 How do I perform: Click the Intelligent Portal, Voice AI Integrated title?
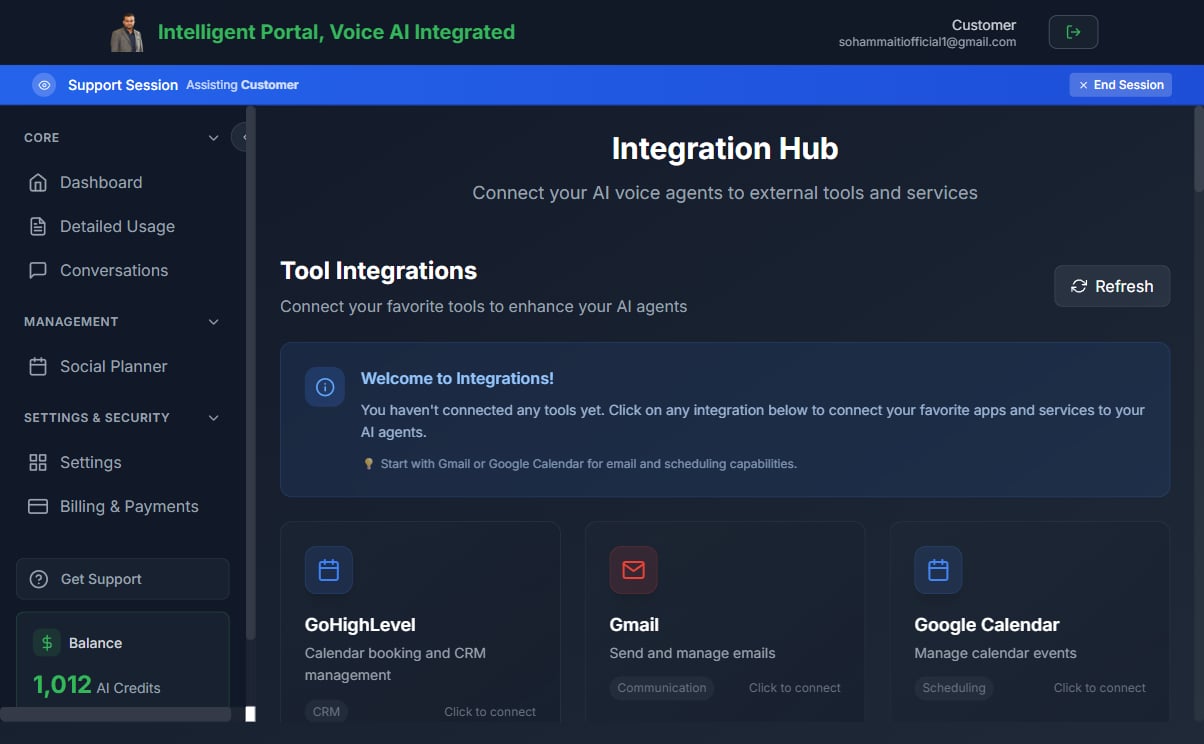coord(336,32)
